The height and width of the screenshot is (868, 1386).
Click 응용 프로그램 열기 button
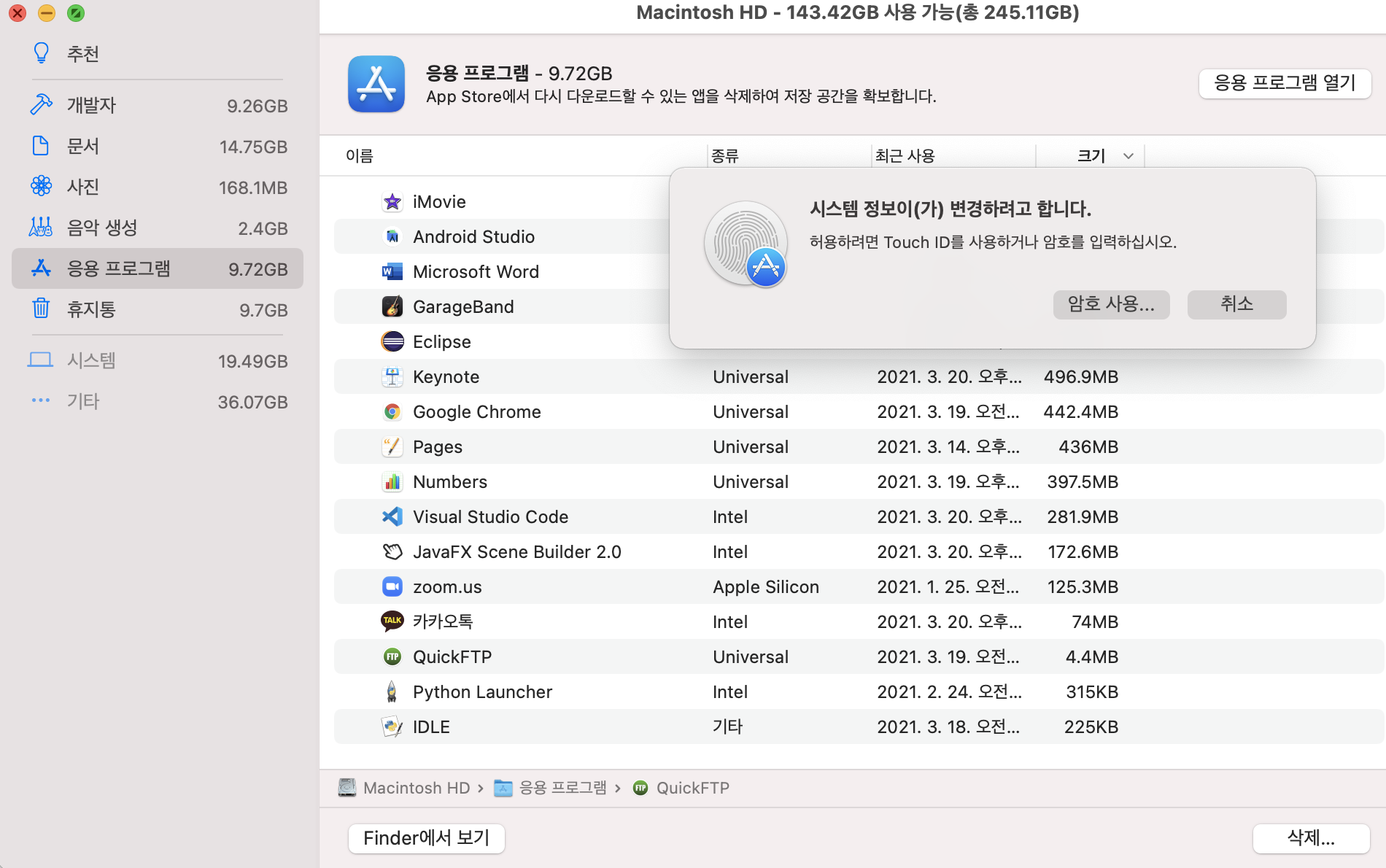(1285, 83)
